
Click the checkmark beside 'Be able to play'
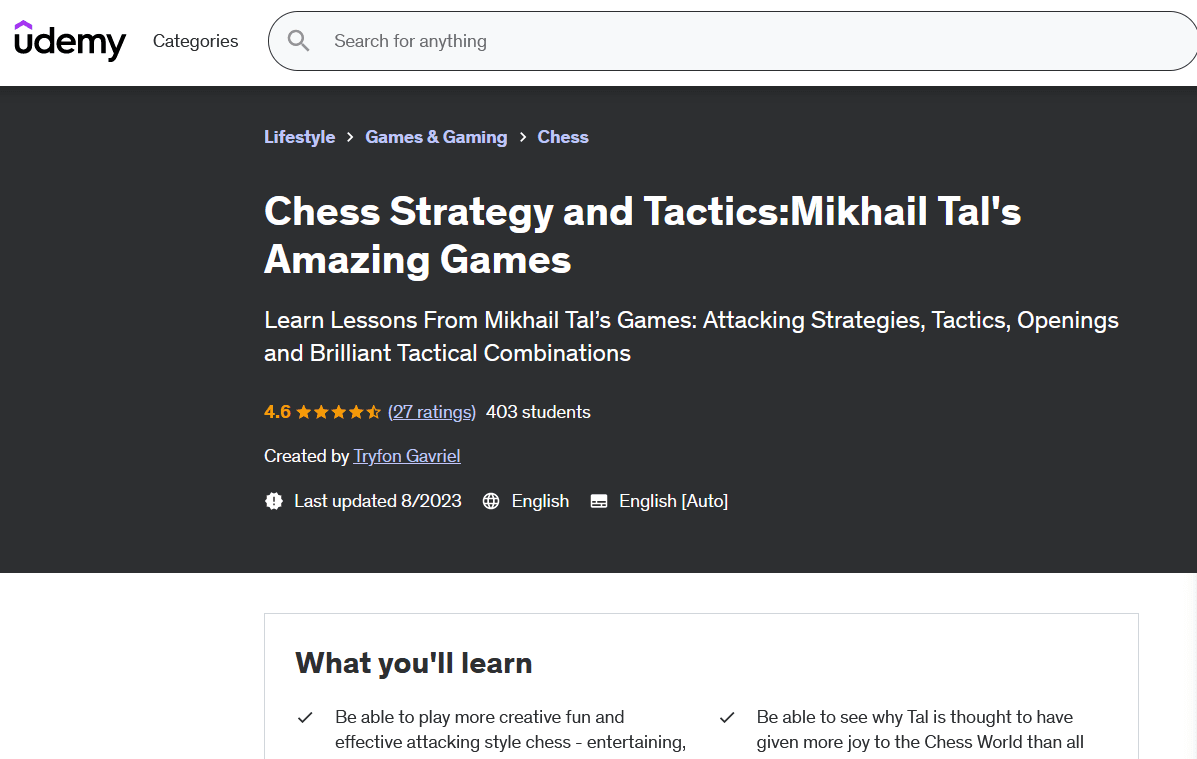[306, 718]
